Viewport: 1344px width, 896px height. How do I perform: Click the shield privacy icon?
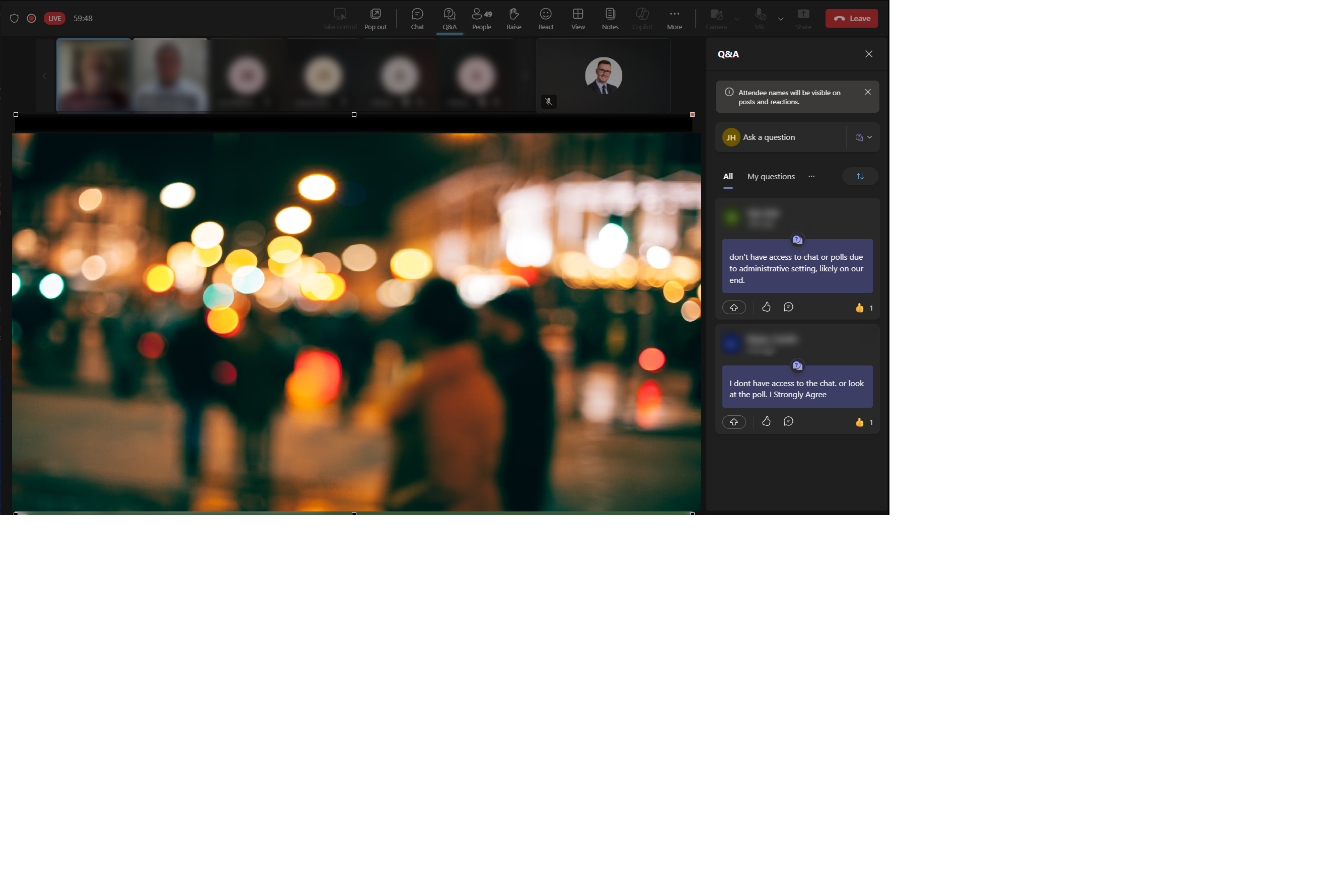tap(14, 18)
